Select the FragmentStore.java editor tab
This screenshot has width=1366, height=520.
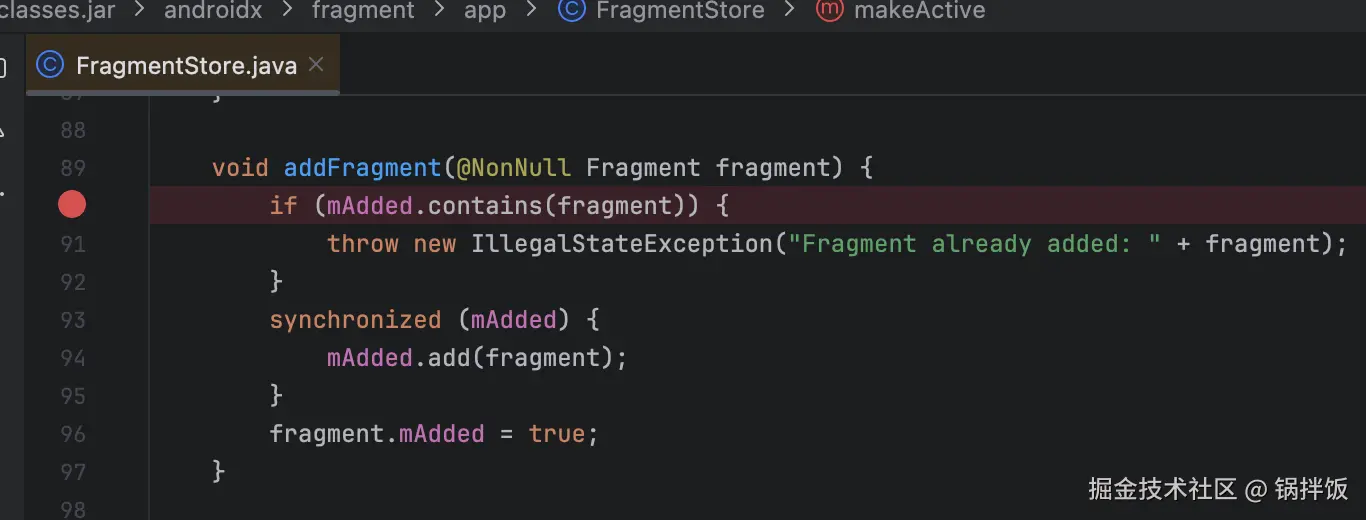182,65
